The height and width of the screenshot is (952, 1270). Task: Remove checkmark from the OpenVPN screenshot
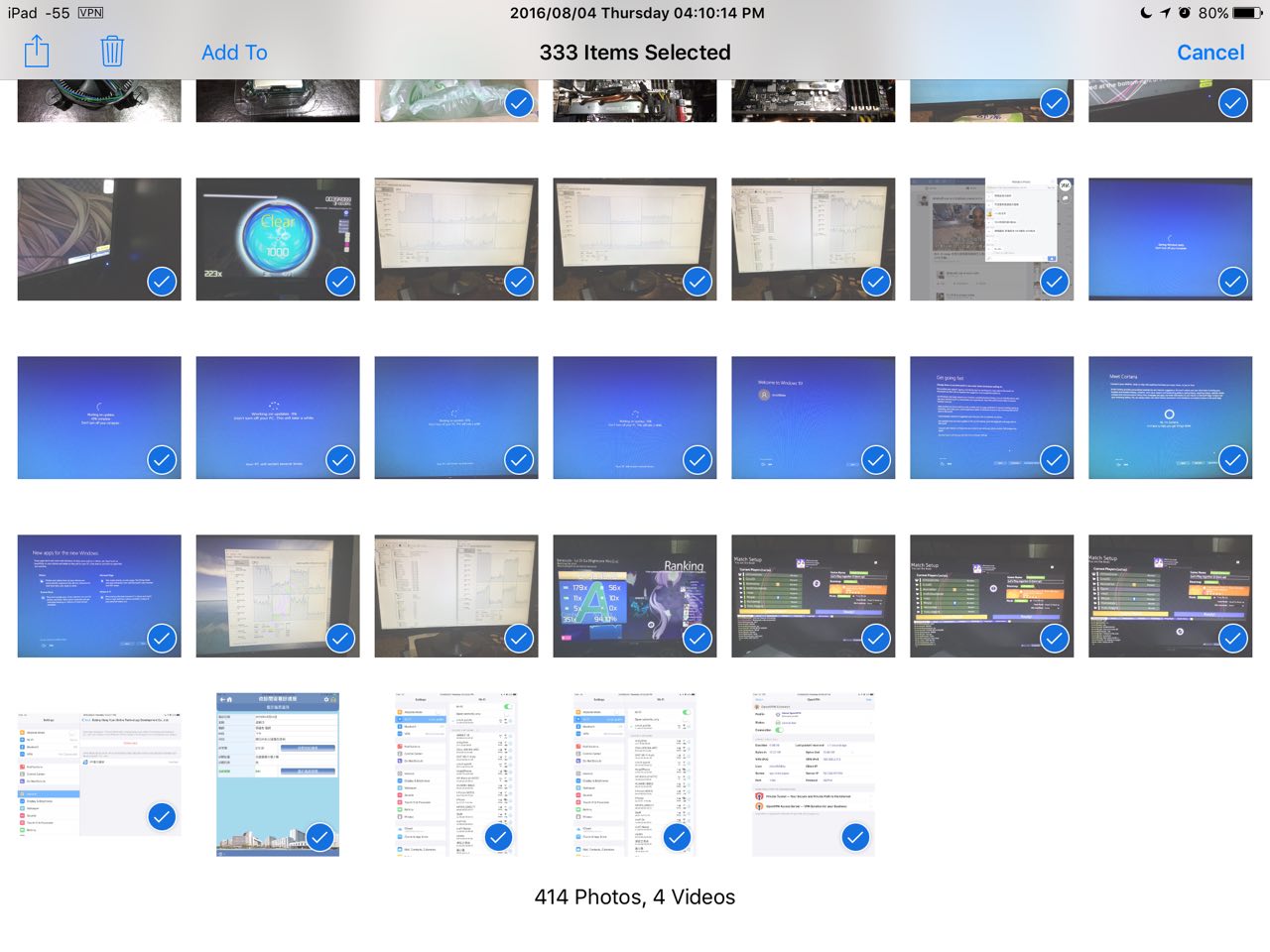854,837
